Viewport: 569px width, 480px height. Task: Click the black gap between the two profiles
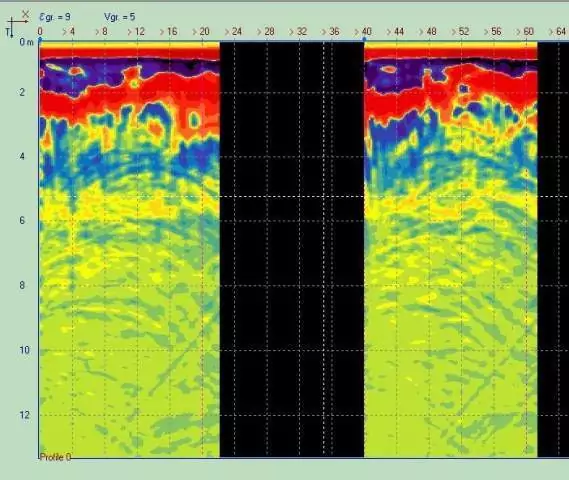click(292, 250)
